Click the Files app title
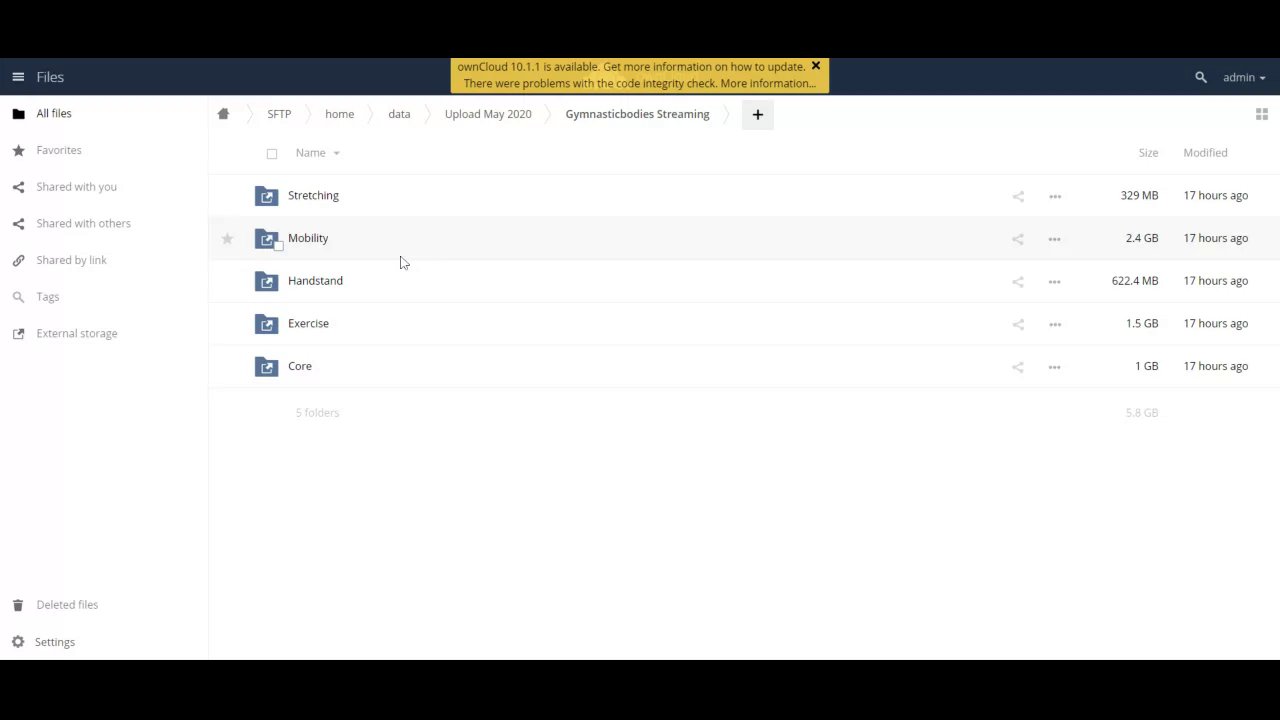The image size is (1280, 720). [x=50, y=77]
